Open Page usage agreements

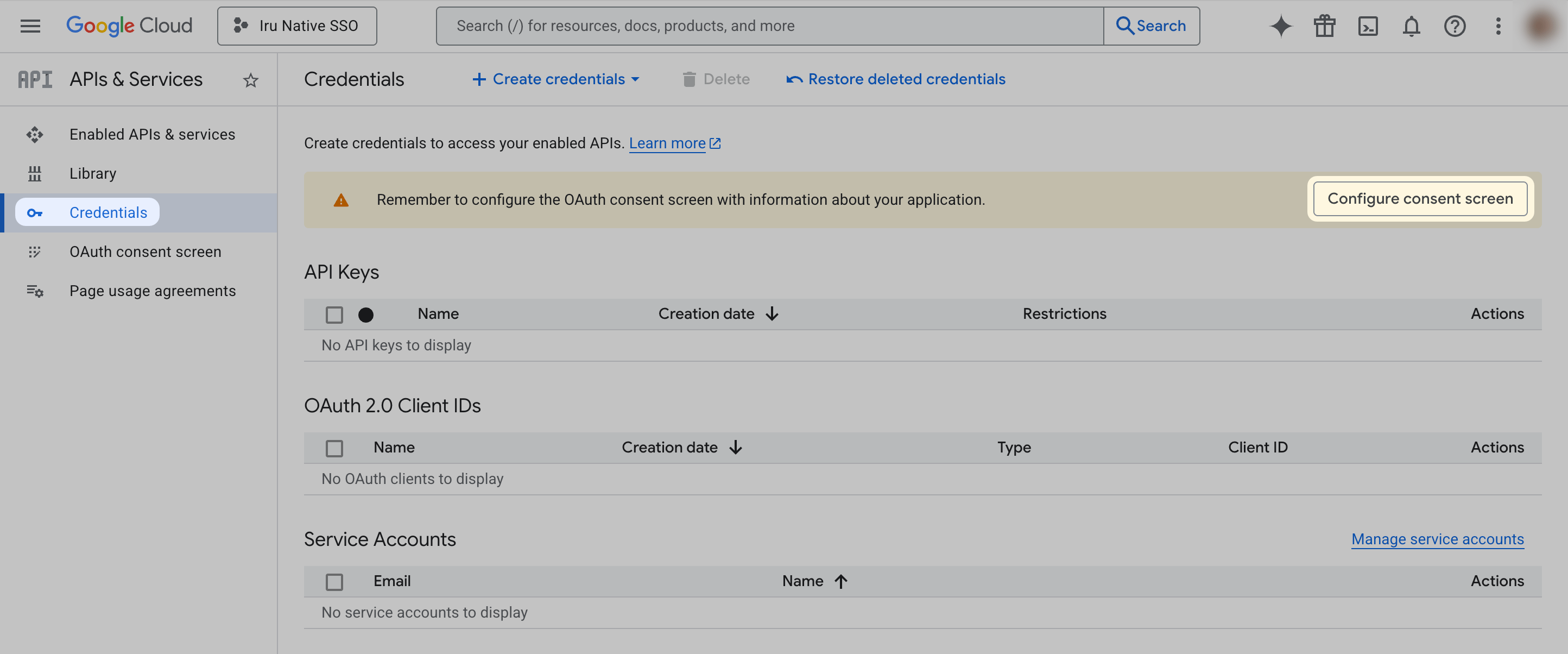152,291
